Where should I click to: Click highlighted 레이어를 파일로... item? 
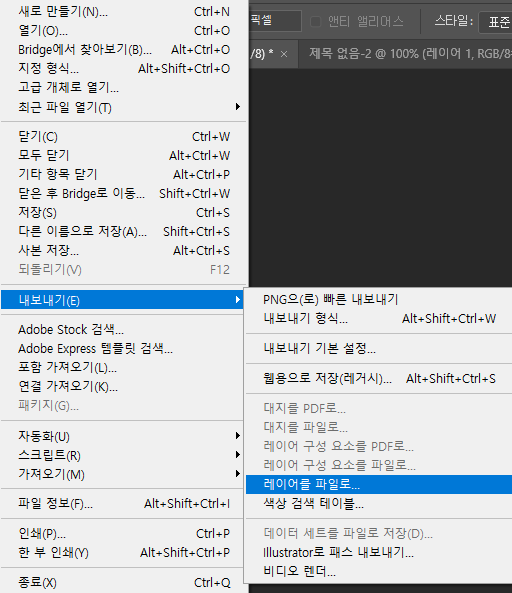(x=379, y=484)
